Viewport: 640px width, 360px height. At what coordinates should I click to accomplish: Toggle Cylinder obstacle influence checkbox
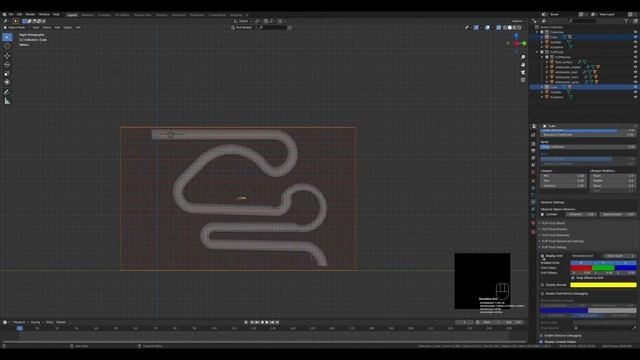[x=542, y=214]
